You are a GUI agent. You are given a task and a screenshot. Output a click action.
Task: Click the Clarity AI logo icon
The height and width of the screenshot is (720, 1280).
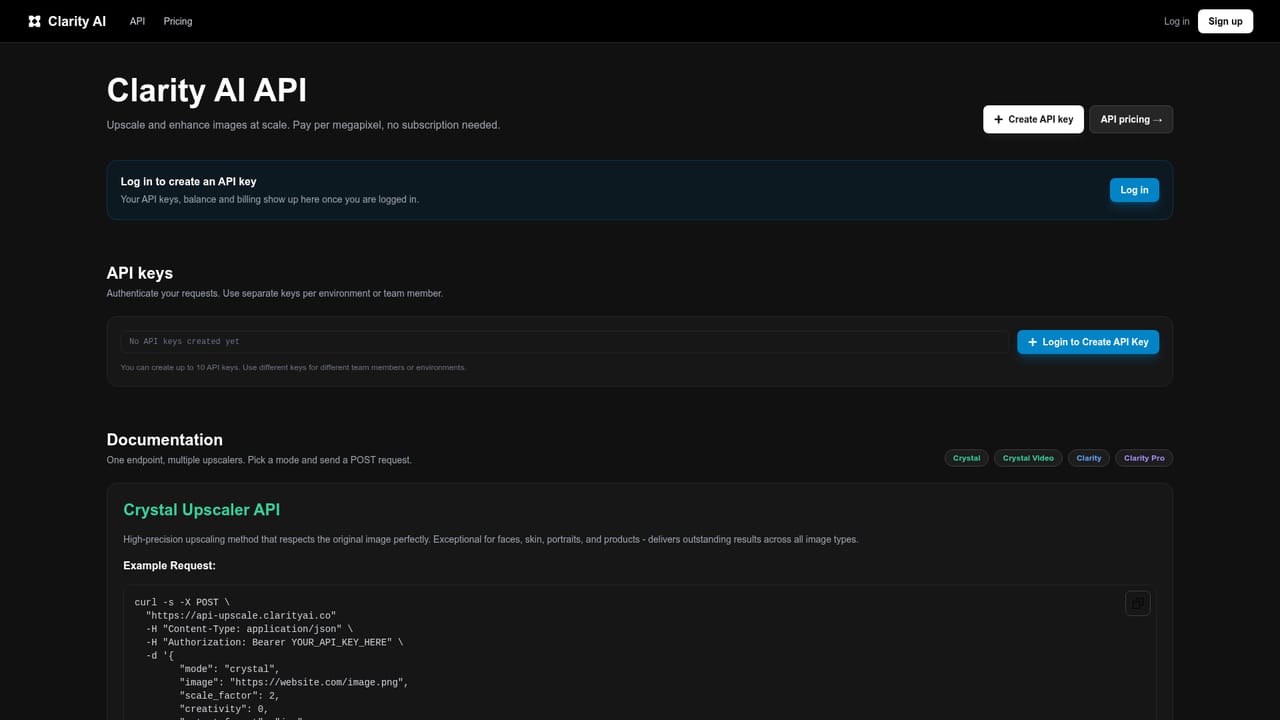[35, 21]
